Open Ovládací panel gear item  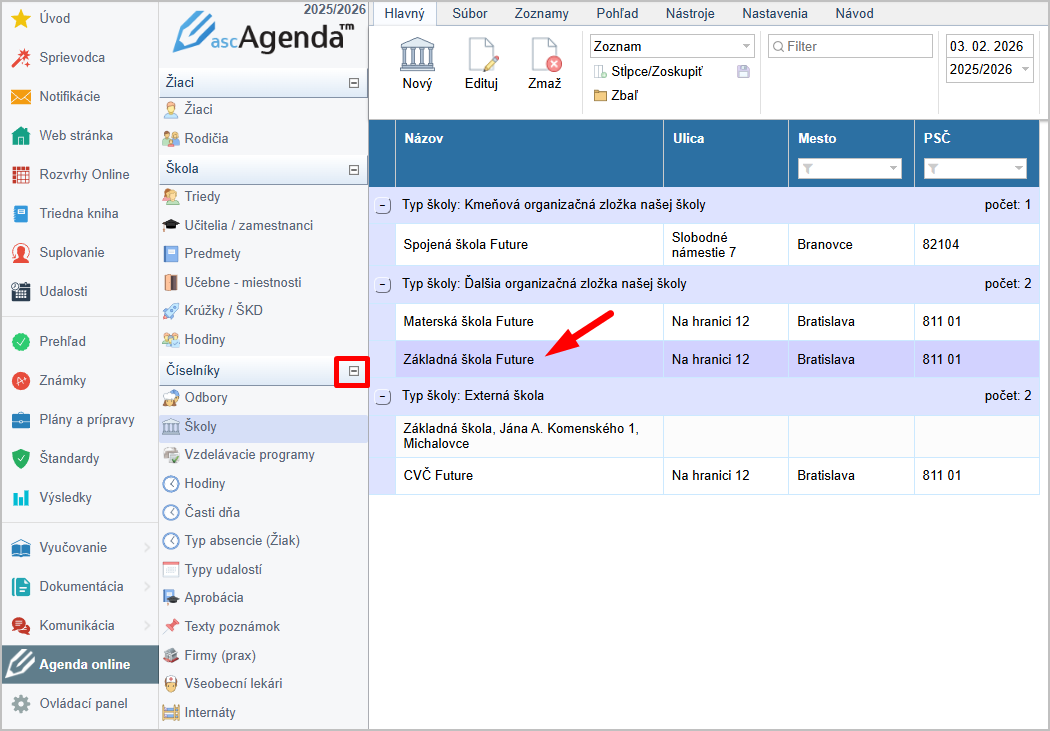[x=83, y=703]
